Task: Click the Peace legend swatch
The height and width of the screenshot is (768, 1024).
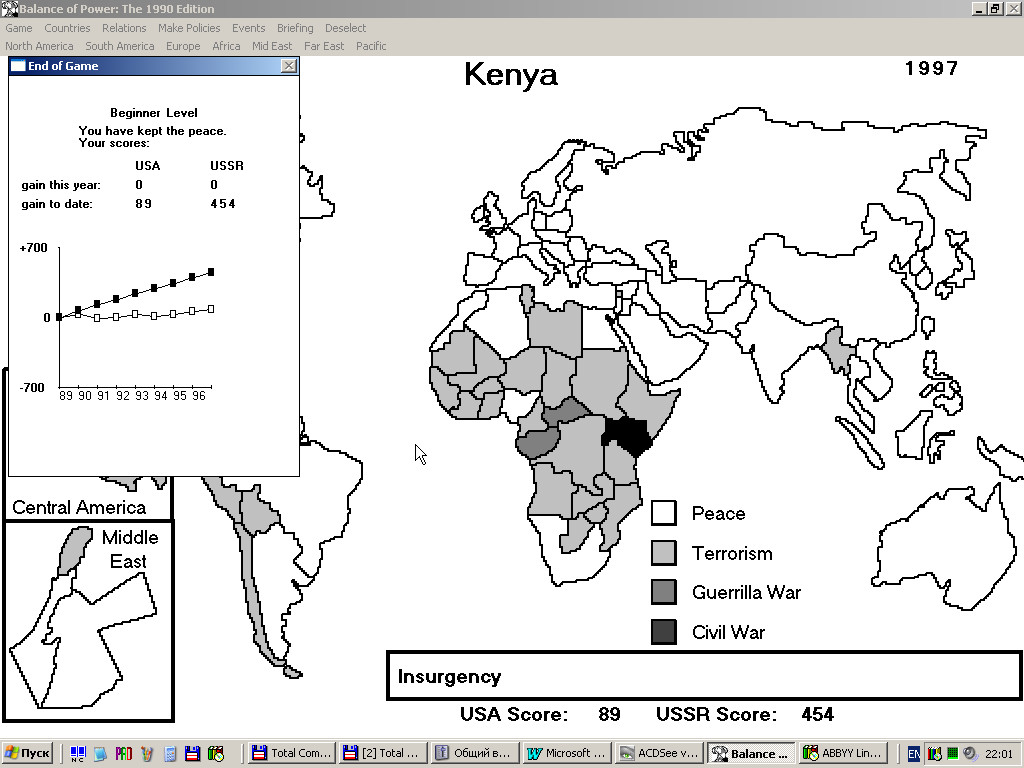Action: 664,513
